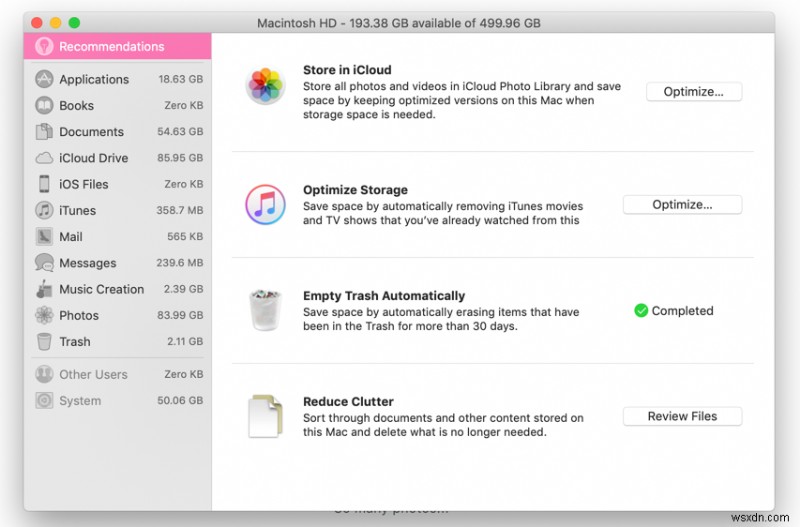Click the Documents sidebar icon
This screenshot has width=800, height=527.
44,132
